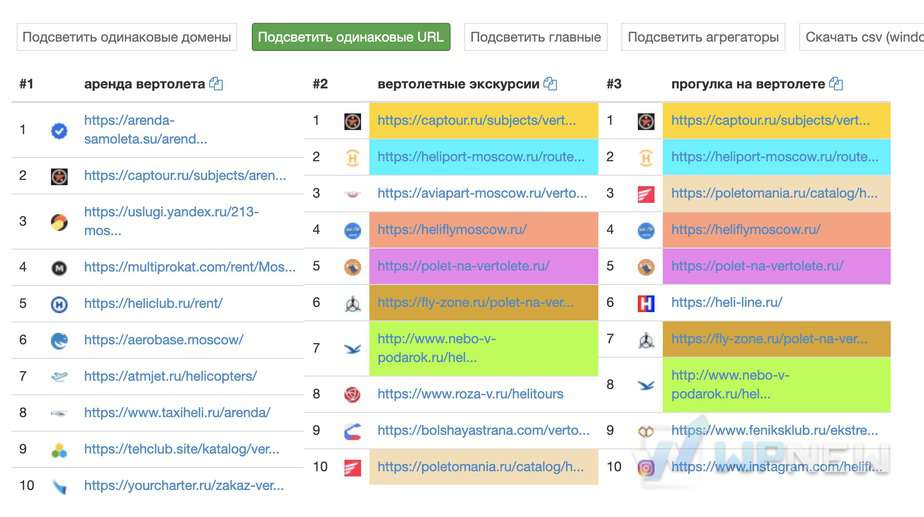This screenshot has height=517, width=924.
Task: Click heli-line red-blue H favicon
Action: [646, 304]
